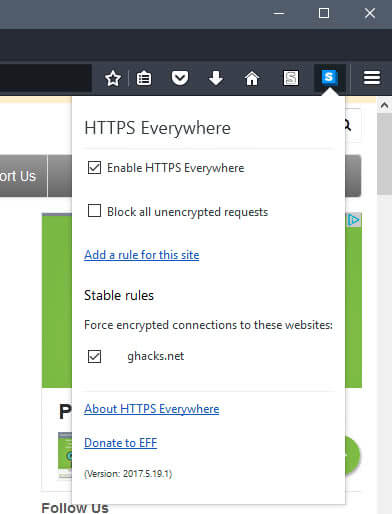Minimize the browser window
The image size is (392, 514).
[x=279, y=13]
